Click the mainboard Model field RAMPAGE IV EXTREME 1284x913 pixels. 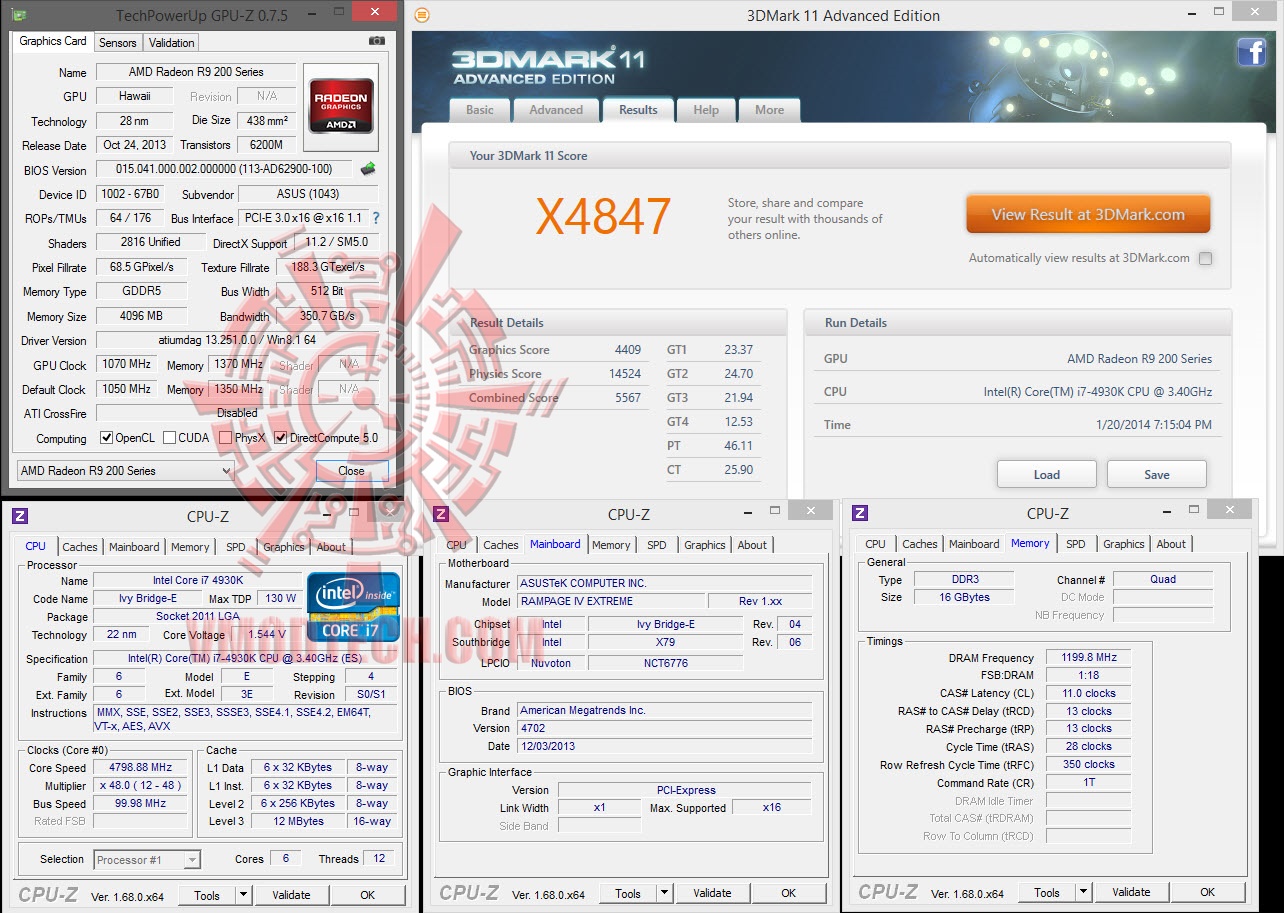610,601
